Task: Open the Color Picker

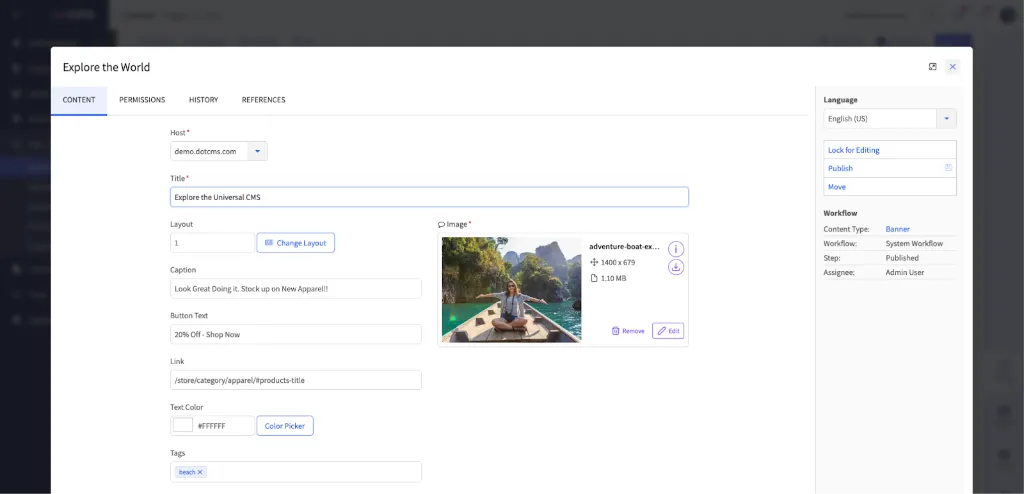Action: (x=285, y=426)
